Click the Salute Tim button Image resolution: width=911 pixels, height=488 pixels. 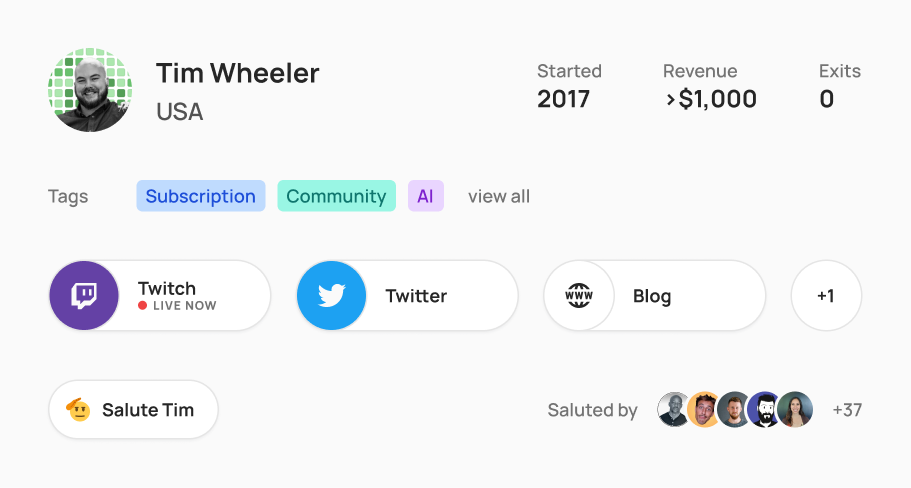134,410
